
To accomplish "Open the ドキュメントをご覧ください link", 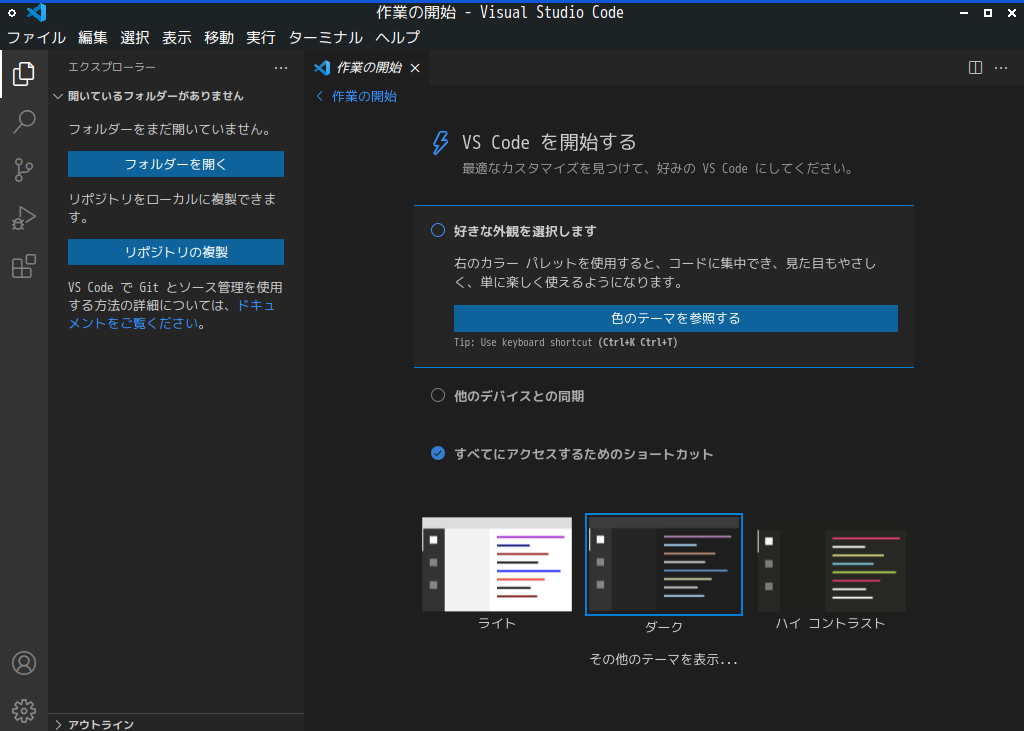I will [171, 314].
